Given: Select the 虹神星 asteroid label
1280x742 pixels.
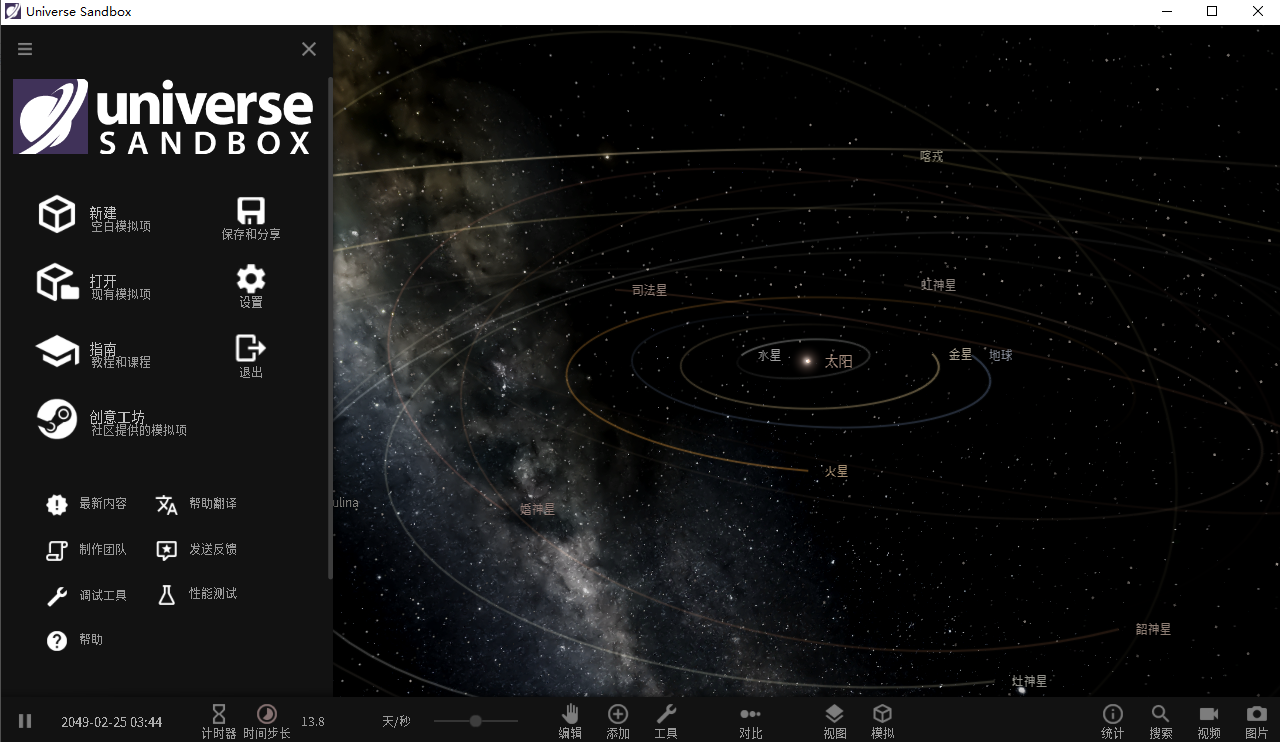Looking at the screenshot, I should (938, 285).
